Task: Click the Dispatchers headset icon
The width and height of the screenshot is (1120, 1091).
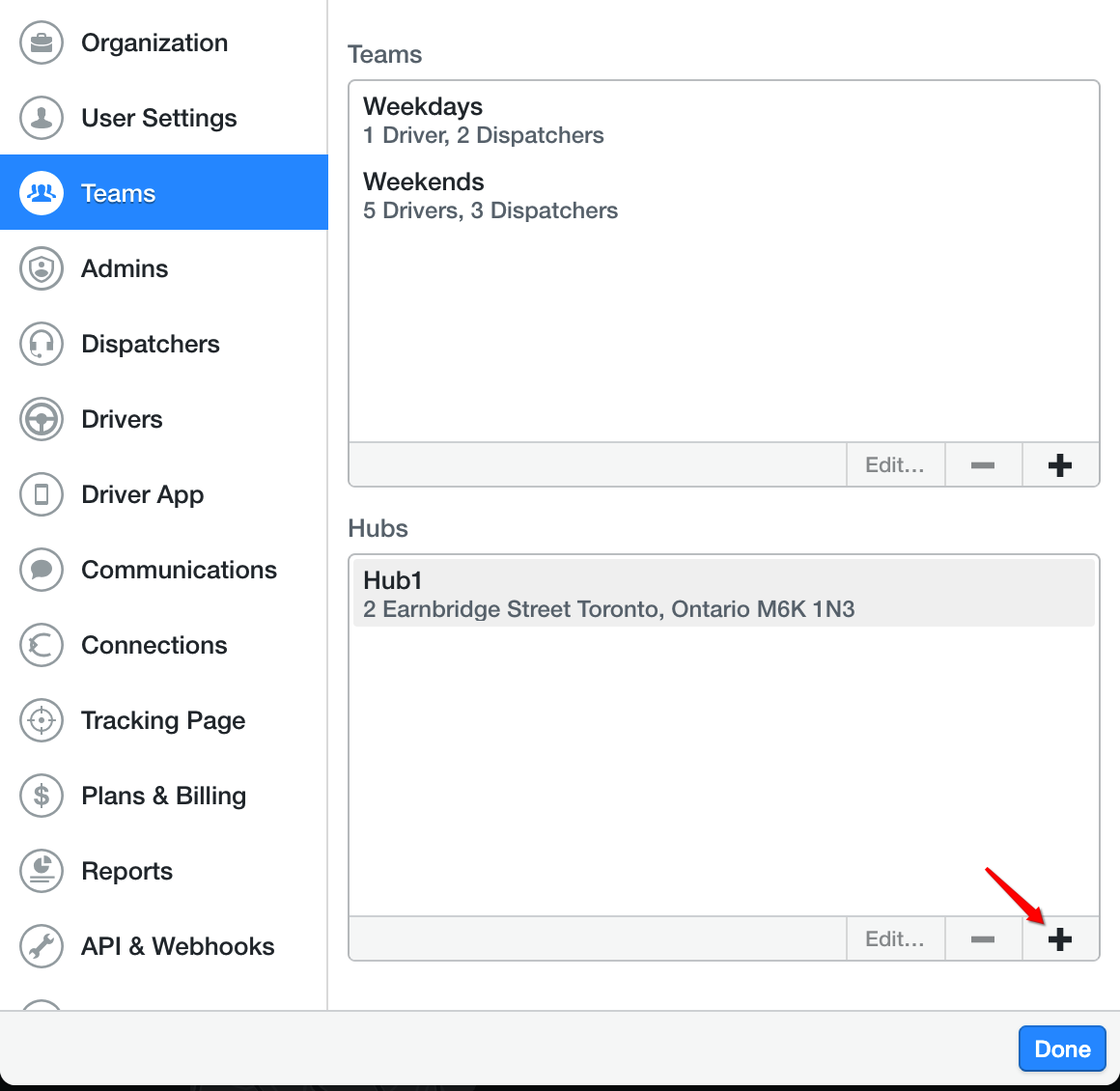Action: tap(42, 344)
